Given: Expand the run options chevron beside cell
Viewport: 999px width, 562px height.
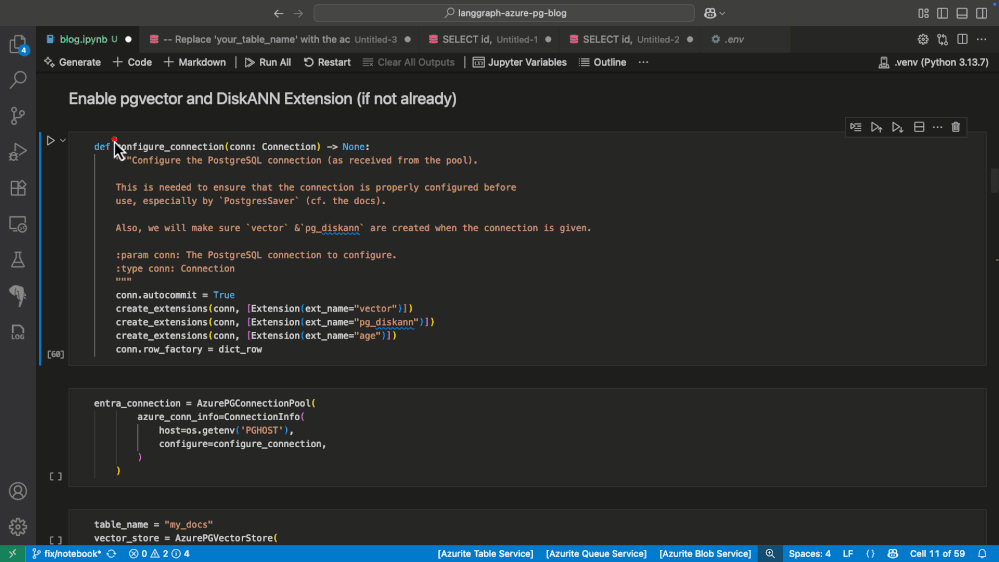Looking at the screenshot, I should point(63,141).
